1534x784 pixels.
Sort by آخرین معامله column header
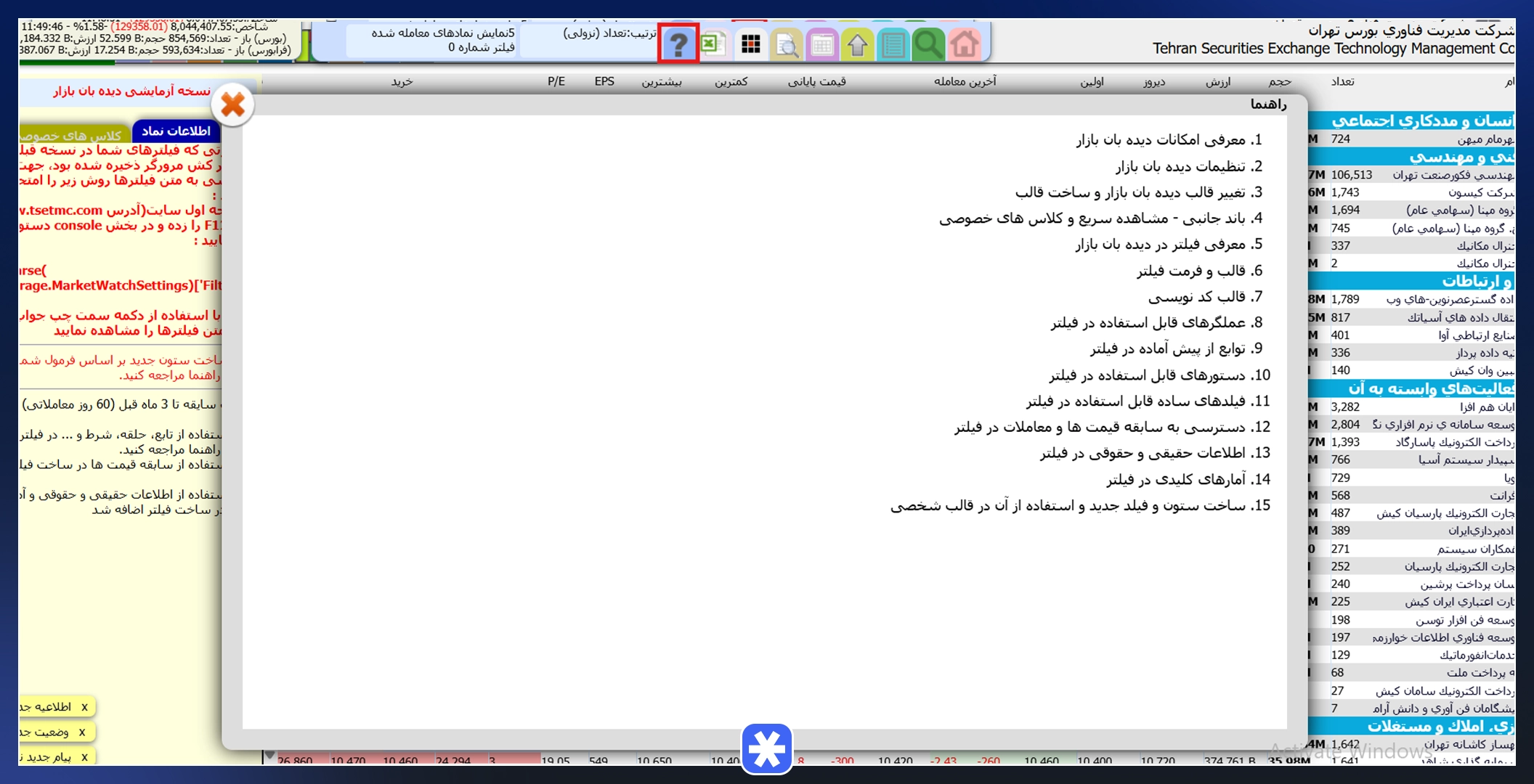coord(965,81)
